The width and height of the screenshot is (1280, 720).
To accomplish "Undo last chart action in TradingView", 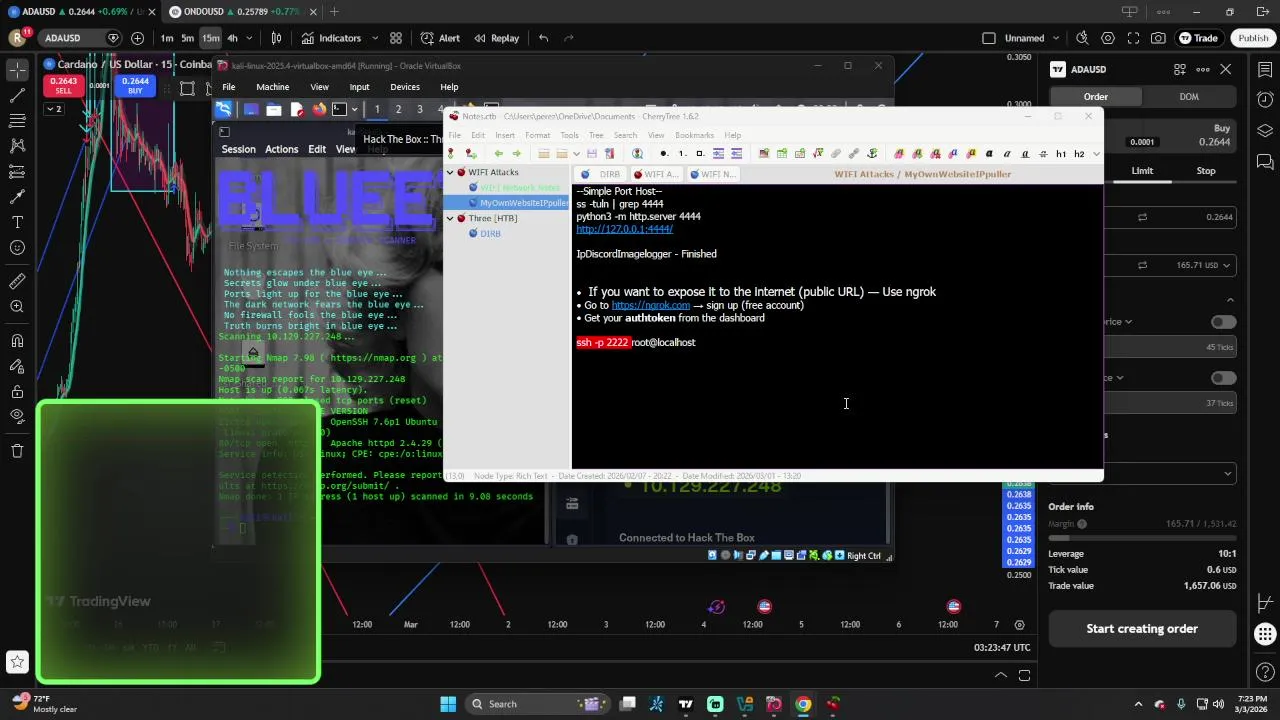I will [x=543, y=38].
